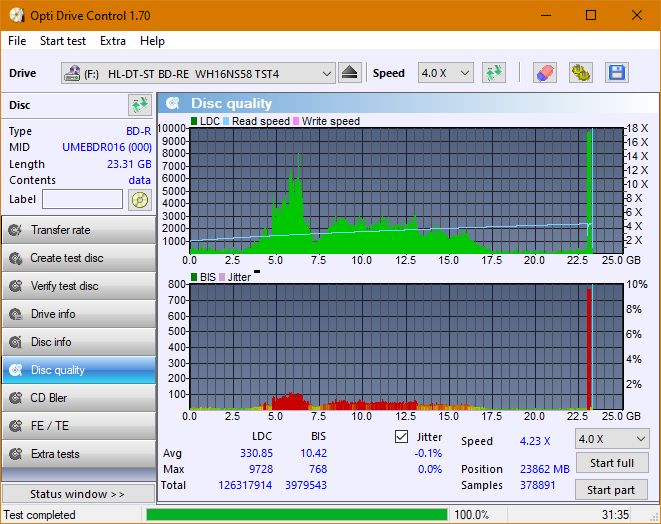This screenshot has width=661, height=524.
Task: Click the Samples value 378891
Action: [x=537, y=485]
